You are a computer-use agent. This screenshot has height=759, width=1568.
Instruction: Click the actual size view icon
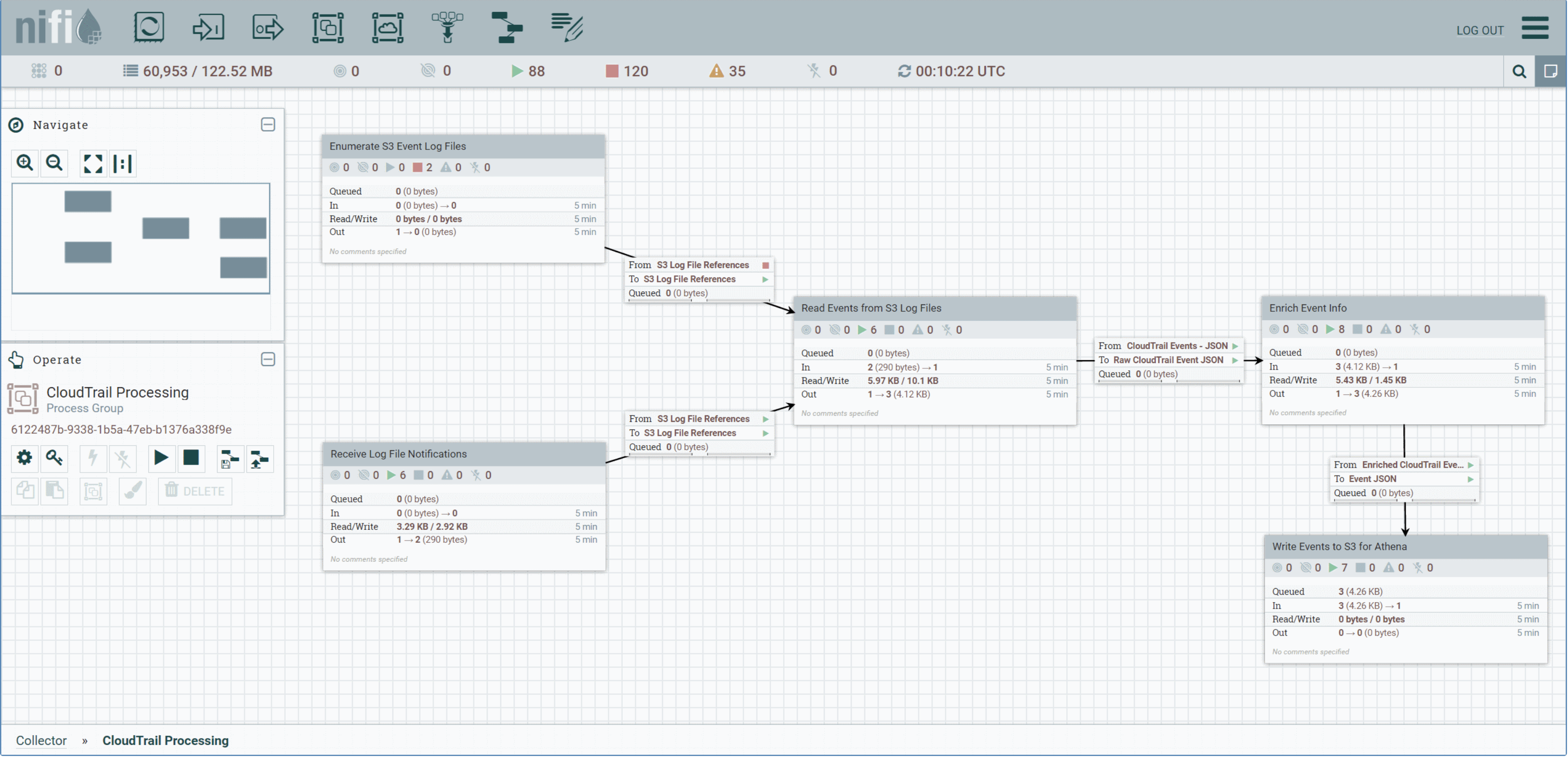tap(122, 163)
